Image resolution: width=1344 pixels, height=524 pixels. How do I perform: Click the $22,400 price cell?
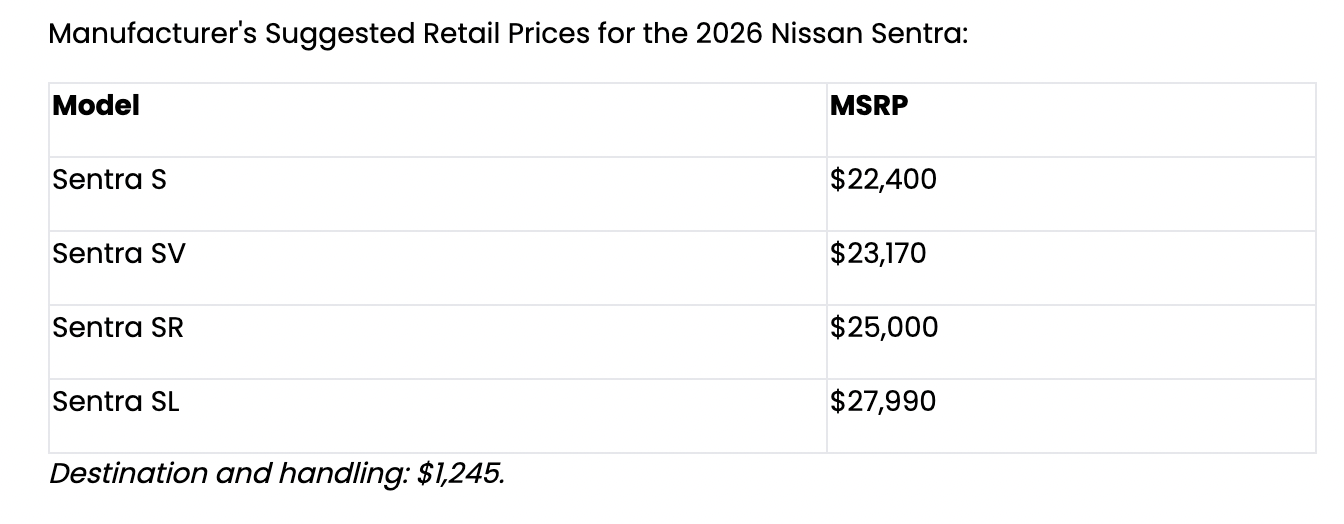click(883, 180)
